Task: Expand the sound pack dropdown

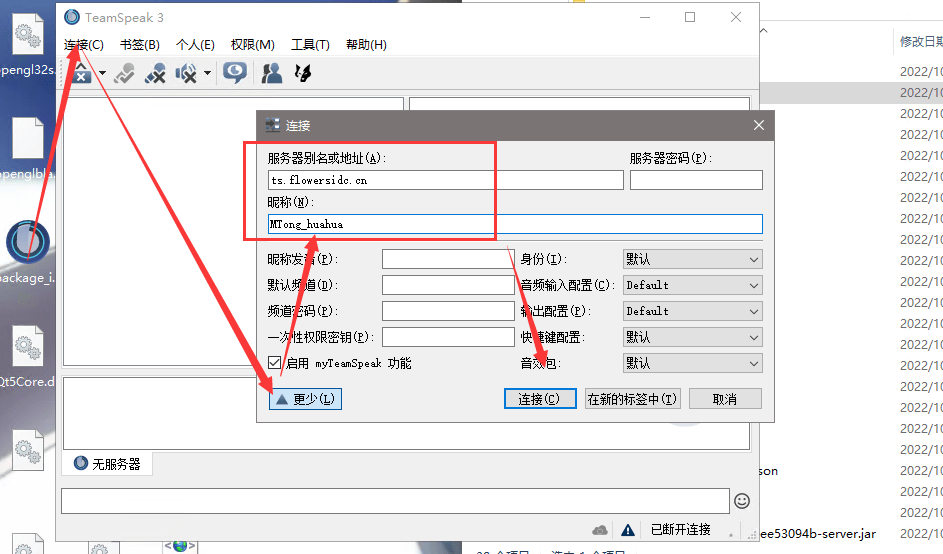Action: 693,363
